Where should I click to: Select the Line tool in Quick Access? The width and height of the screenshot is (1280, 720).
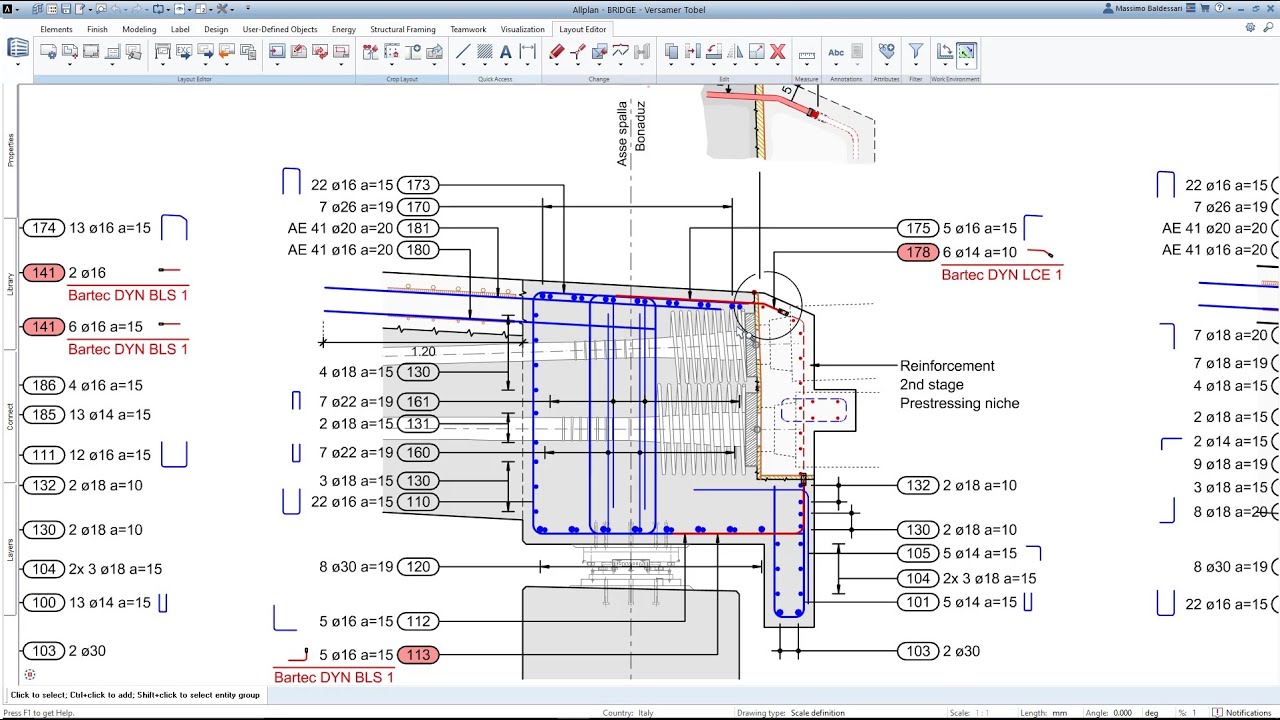pyautogui.click(x=463, y=51)
